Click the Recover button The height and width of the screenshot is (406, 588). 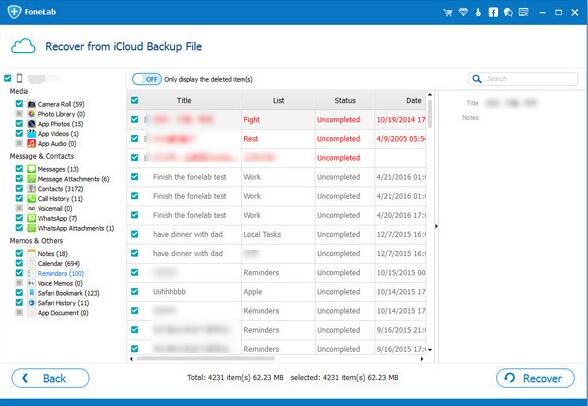coord(535,378)
